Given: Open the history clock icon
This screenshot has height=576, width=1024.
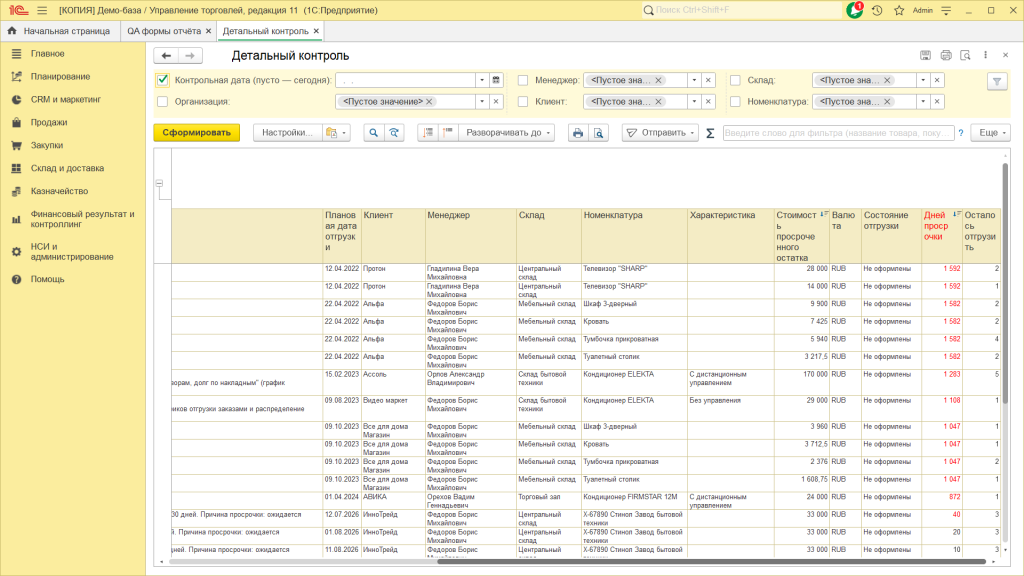Looking at the screenshot, I should [x=877, y=10].
